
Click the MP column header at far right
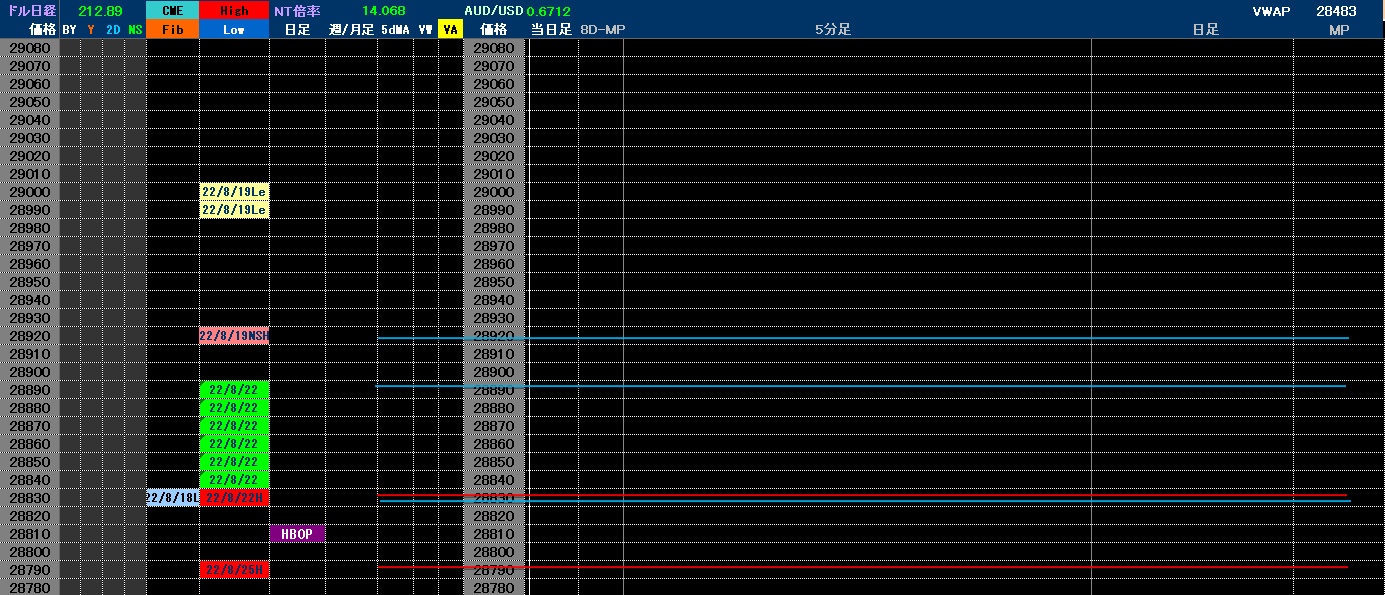click(x=1339, y=30)
